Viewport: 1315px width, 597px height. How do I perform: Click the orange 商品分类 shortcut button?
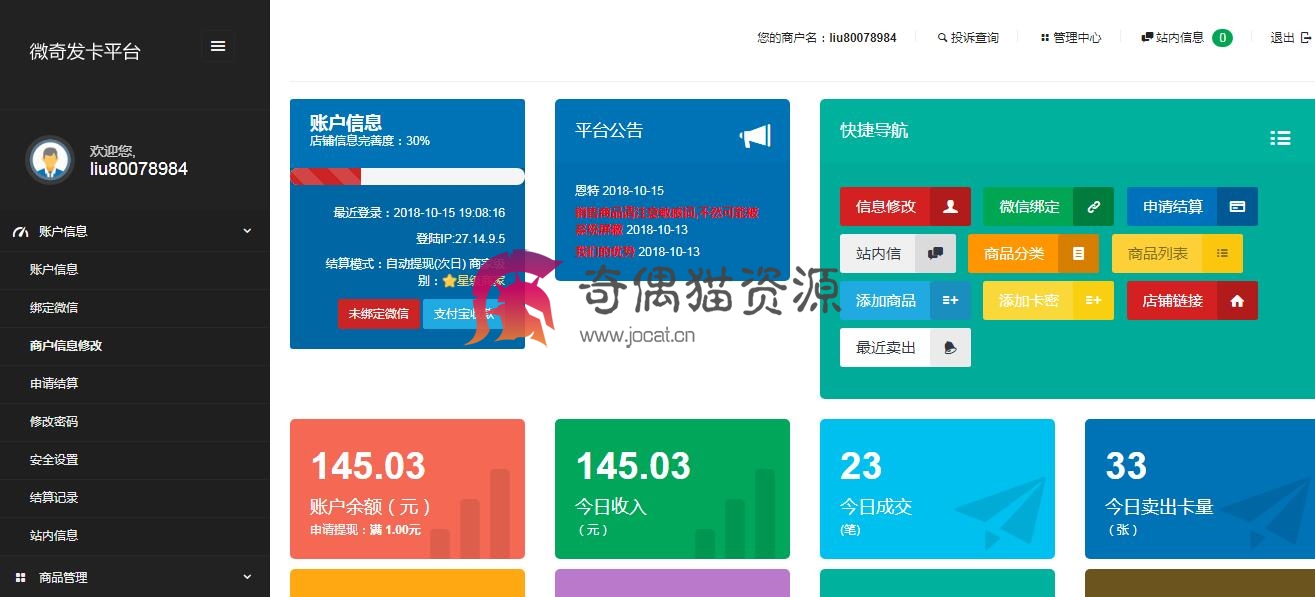click(1034, 253)
